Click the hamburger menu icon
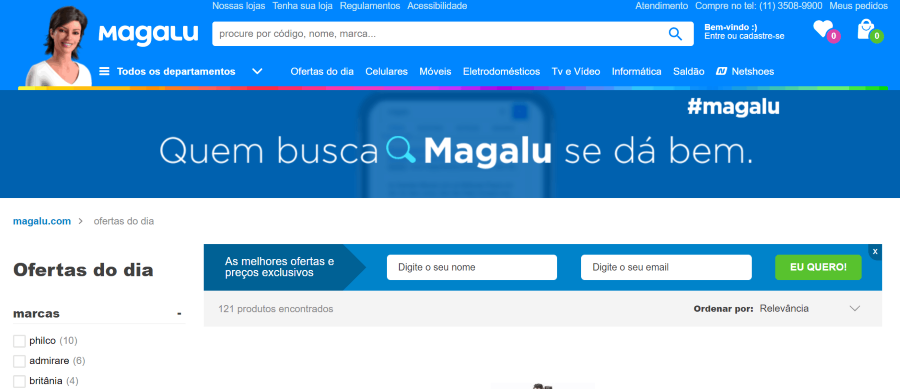This screenshot has width=900, height=389. coord(104,71)
